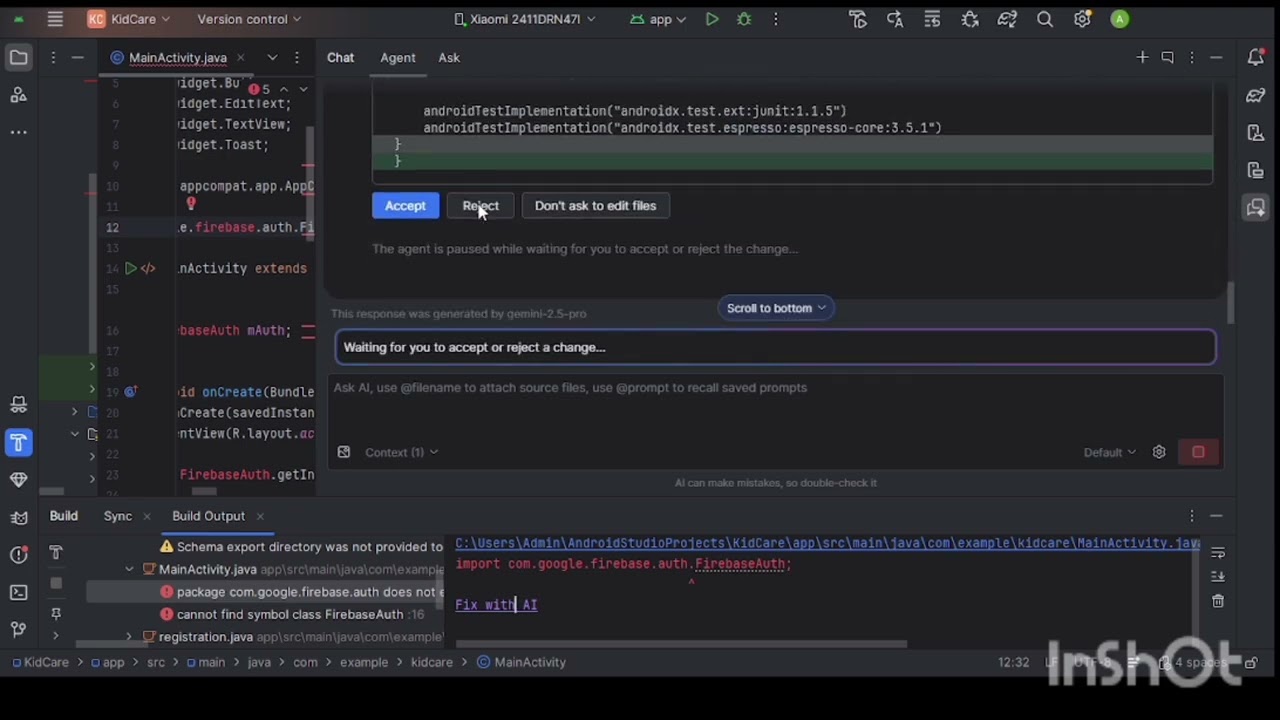This screenshot has height=720, width=1280.
Task: Reject the agent's proposed change
Action: click(480, 206)
